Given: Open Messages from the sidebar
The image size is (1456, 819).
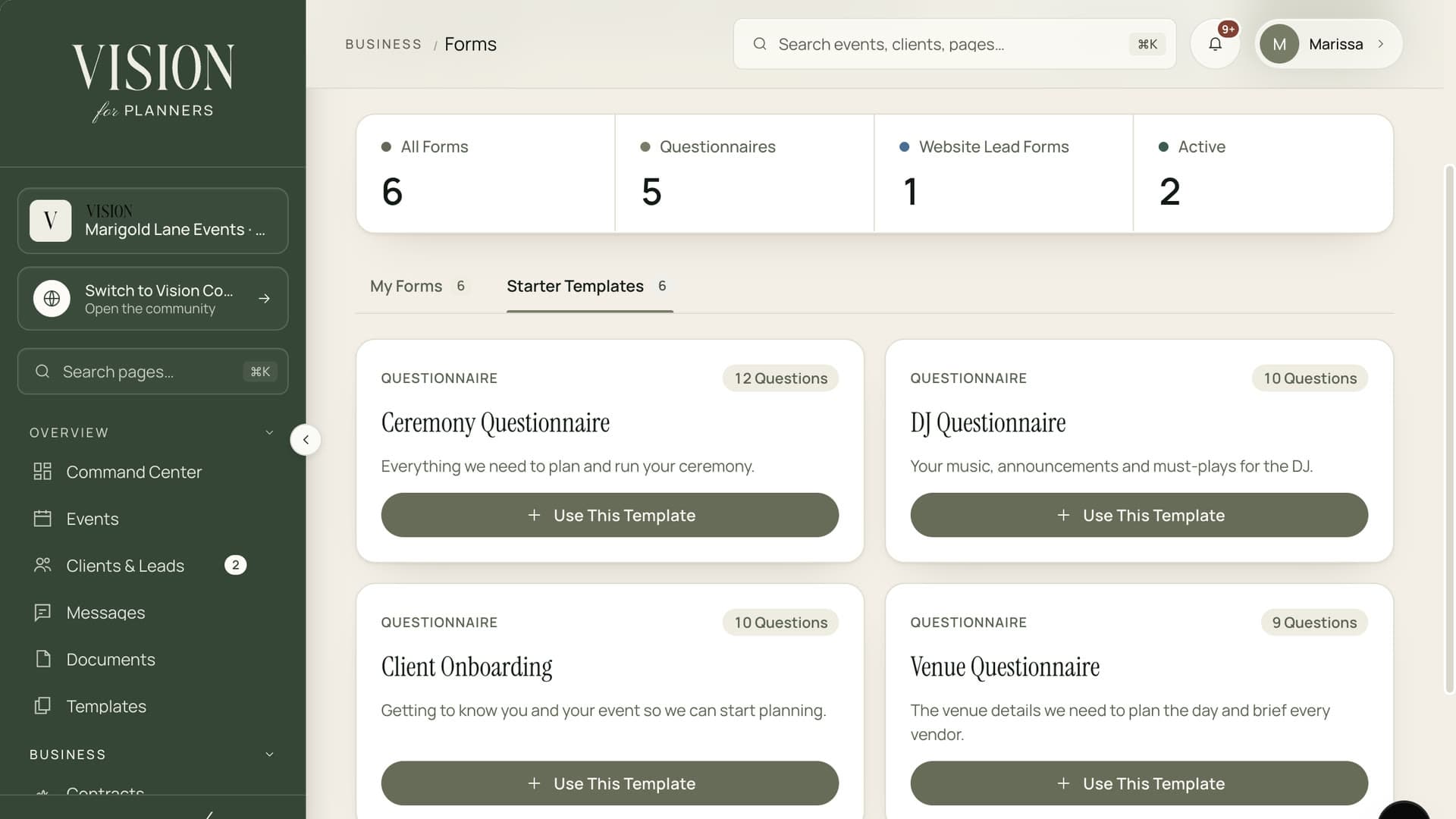Looking at the screenshot, I should click(x=105, y=613).
